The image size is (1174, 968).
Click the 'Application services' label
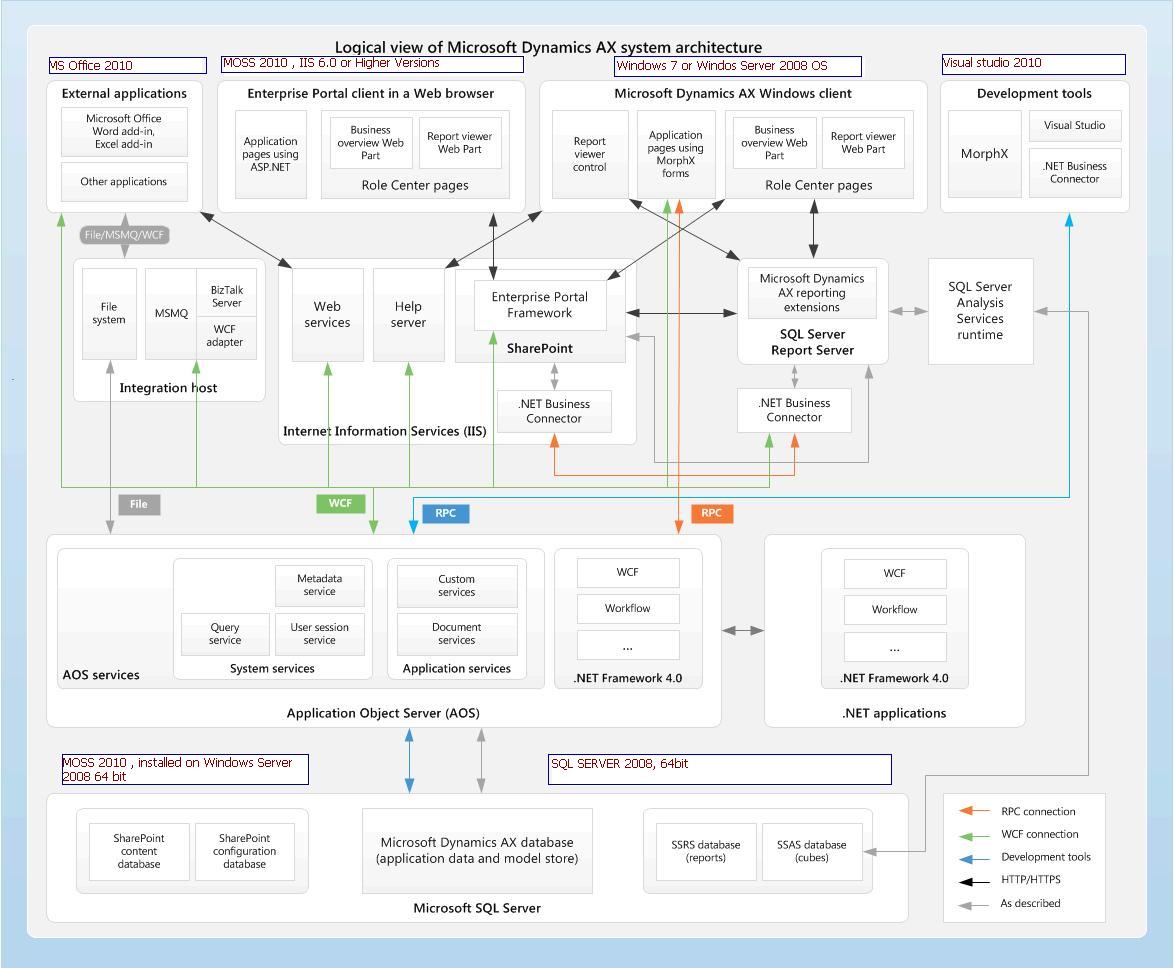[x=457, y=669]
